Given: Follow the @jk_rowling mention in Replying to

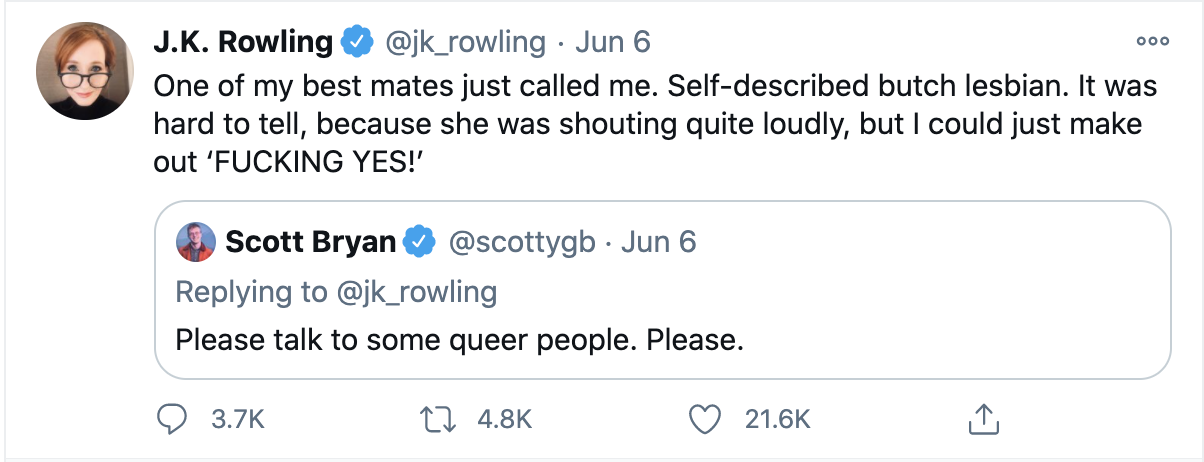Looking at the screenshot, I should pyautogui.click(x=416, y=292).
